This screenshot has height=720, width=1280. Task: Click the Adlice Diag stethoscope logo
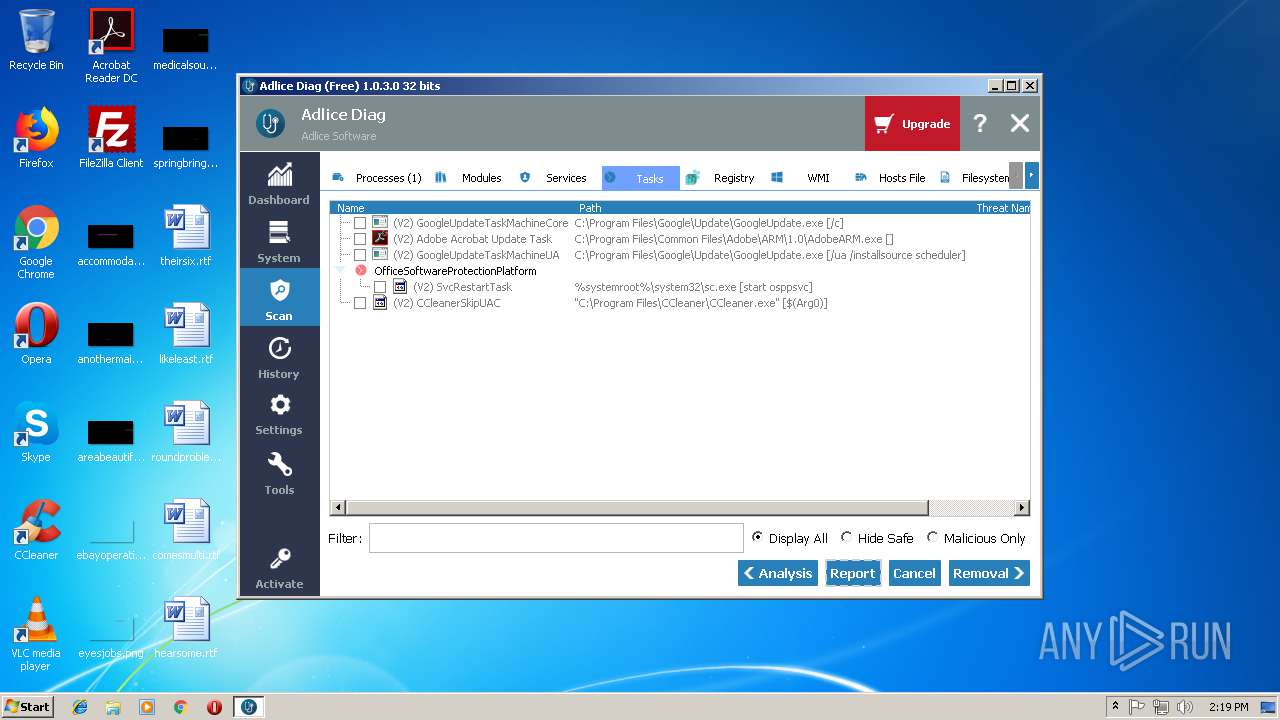click(x=270, y=123)
